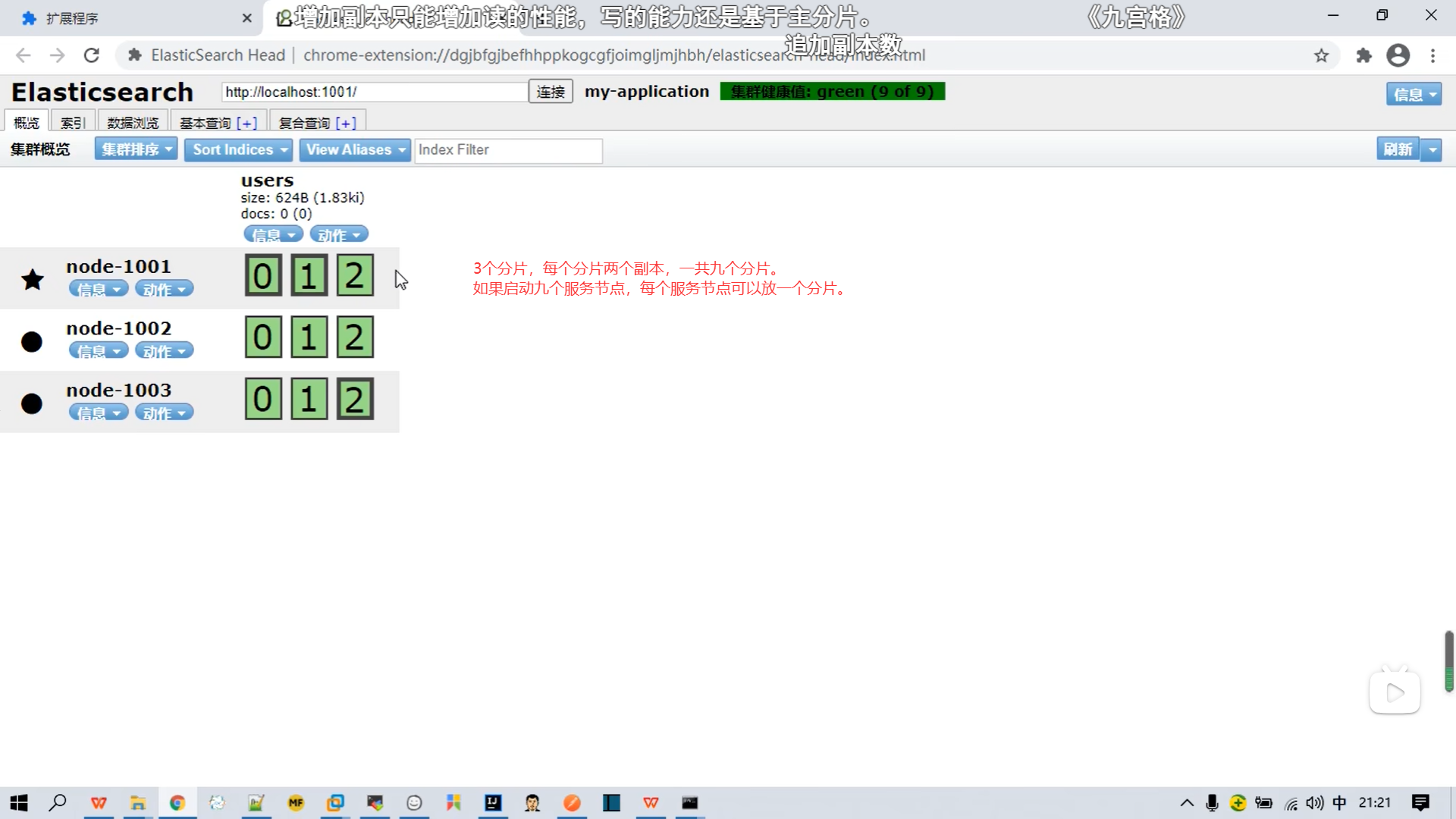Image resolution: width=1456 pixels, height=819 pixels.
Task: Expand the View Aliases dropdown
Action: coord(354,149)
